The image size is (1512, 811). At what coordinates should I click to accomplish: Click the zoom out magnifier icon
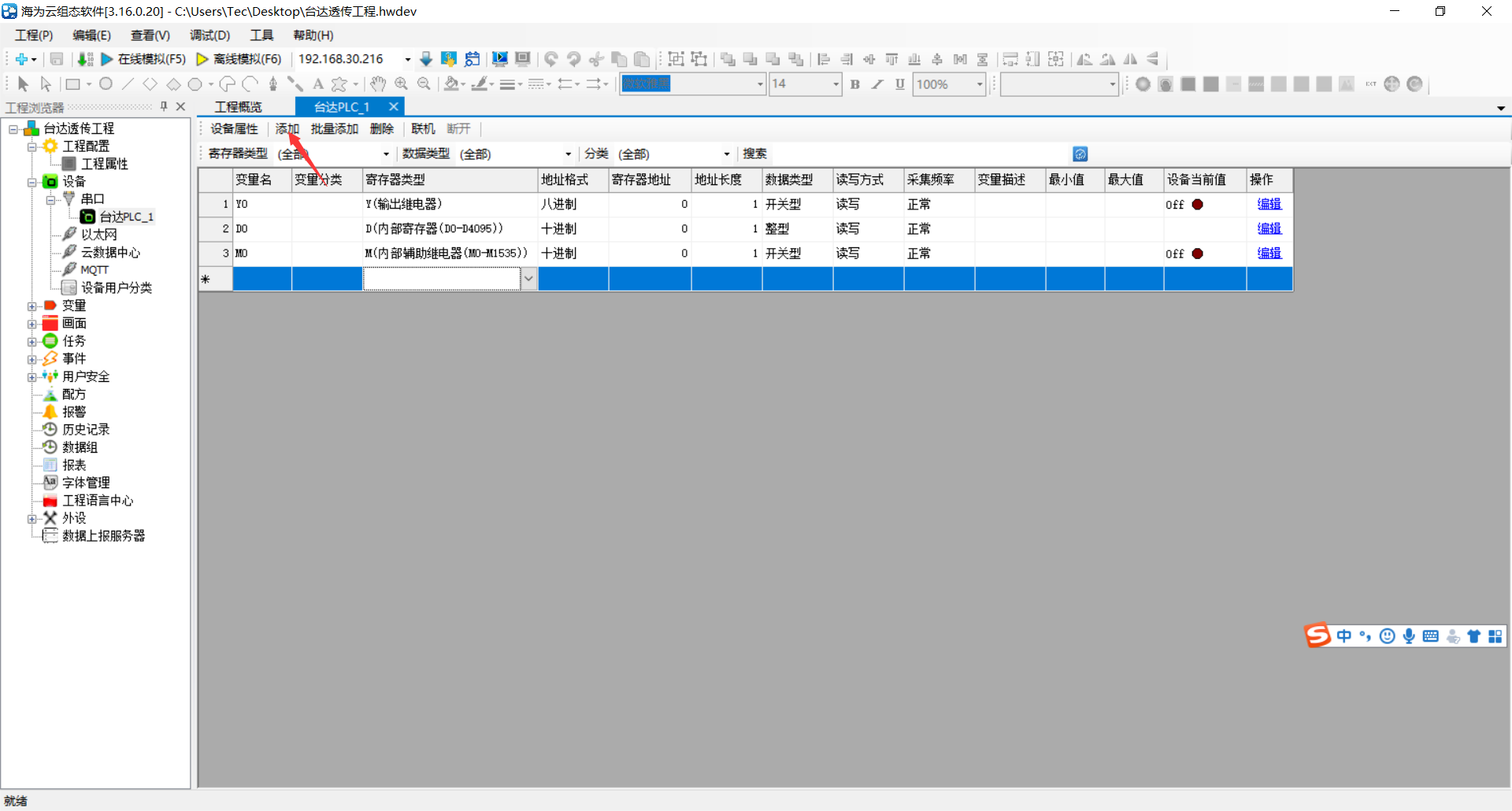tap(424, 84)
